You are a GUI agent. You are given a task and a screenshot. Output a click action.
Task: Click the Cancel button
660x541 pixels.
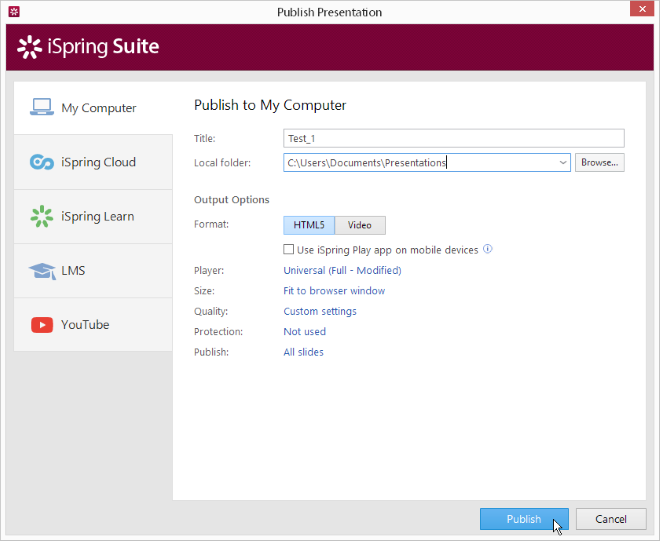pos(611,519)
